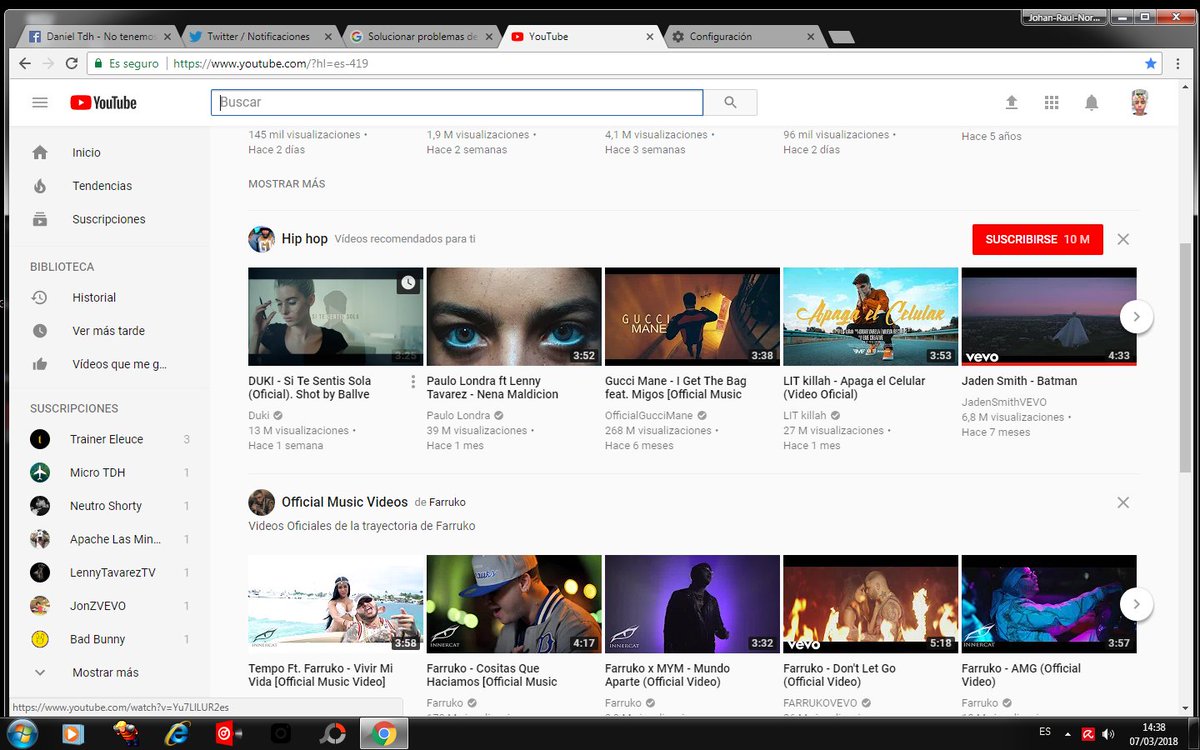
Task: Click the search magnifier button
Action: [730, 102]
